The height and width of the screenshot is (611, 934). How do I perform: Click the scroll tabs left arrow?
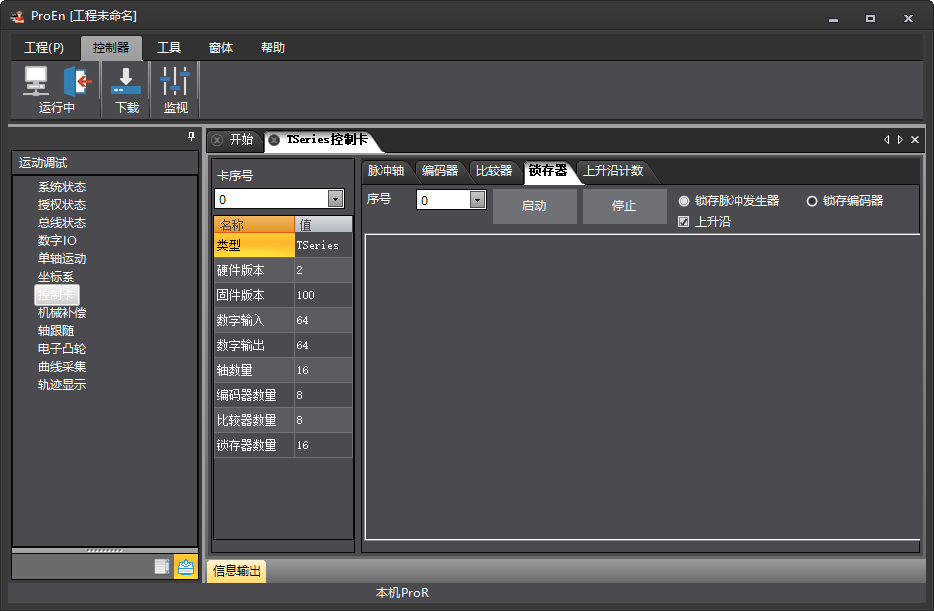tap(886, 139)
